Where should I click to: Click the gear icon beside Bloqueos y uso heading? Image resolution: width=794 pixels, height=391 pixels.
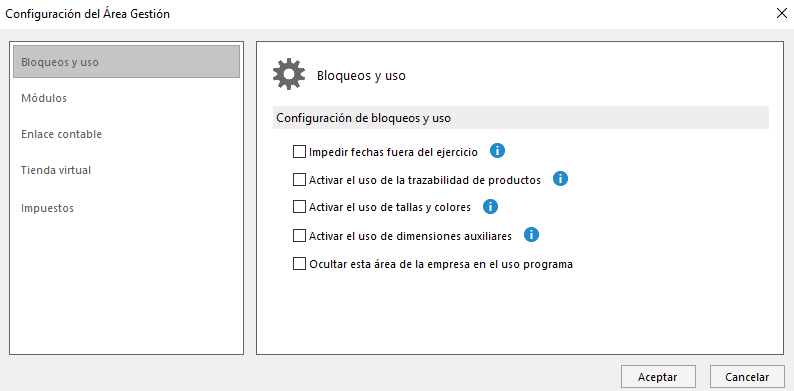pyautogui.click(x=289, y=74)
